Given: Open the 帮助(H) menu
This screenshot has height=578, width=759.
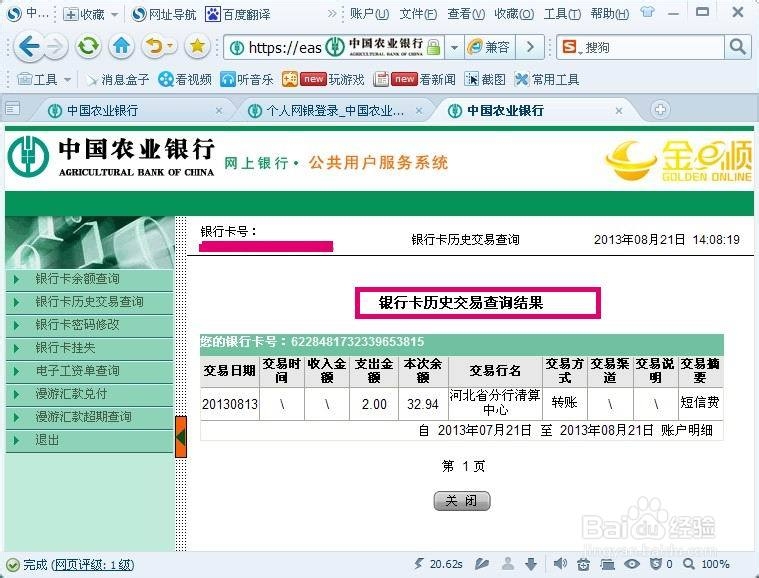Looking at the screenshot, I should [x=609, y=14].
